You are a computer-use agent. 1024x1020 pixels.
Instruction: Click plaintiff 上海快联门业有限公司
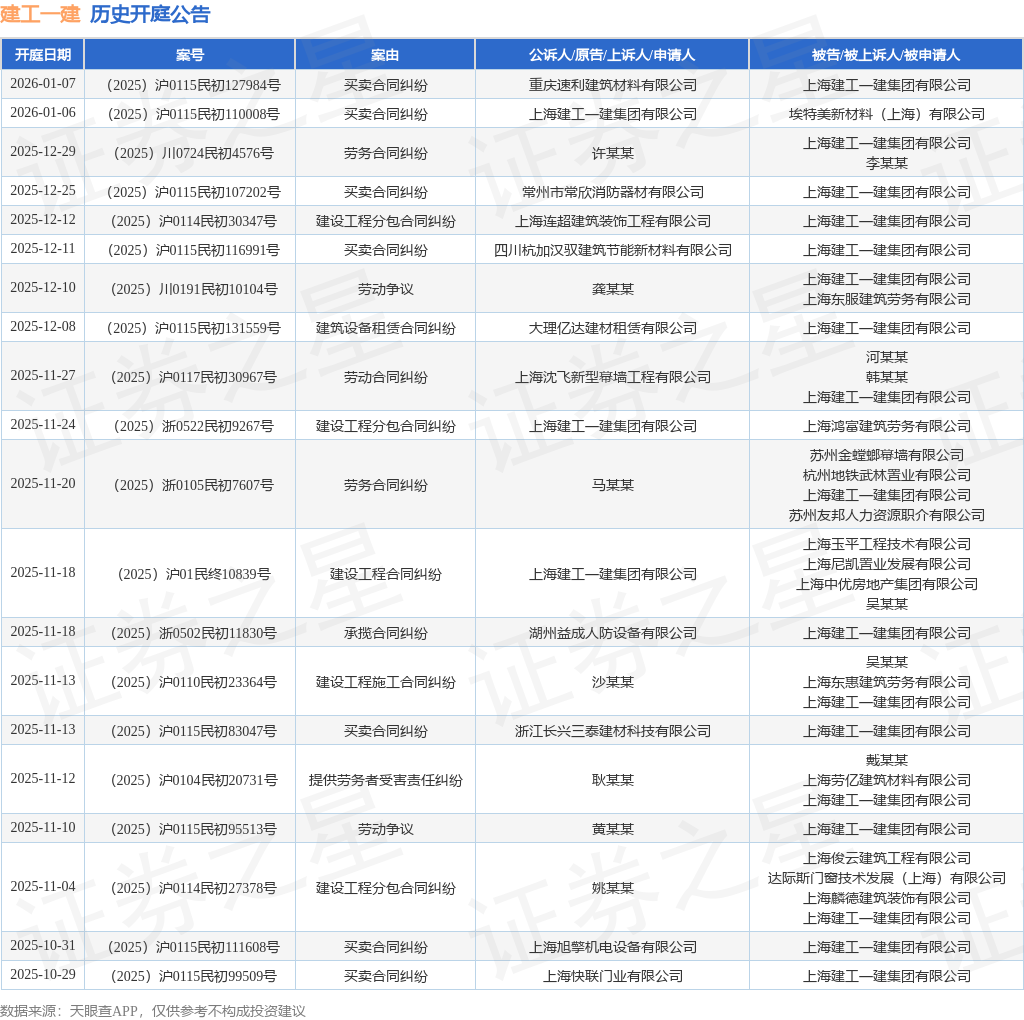[x=613, y=976]
